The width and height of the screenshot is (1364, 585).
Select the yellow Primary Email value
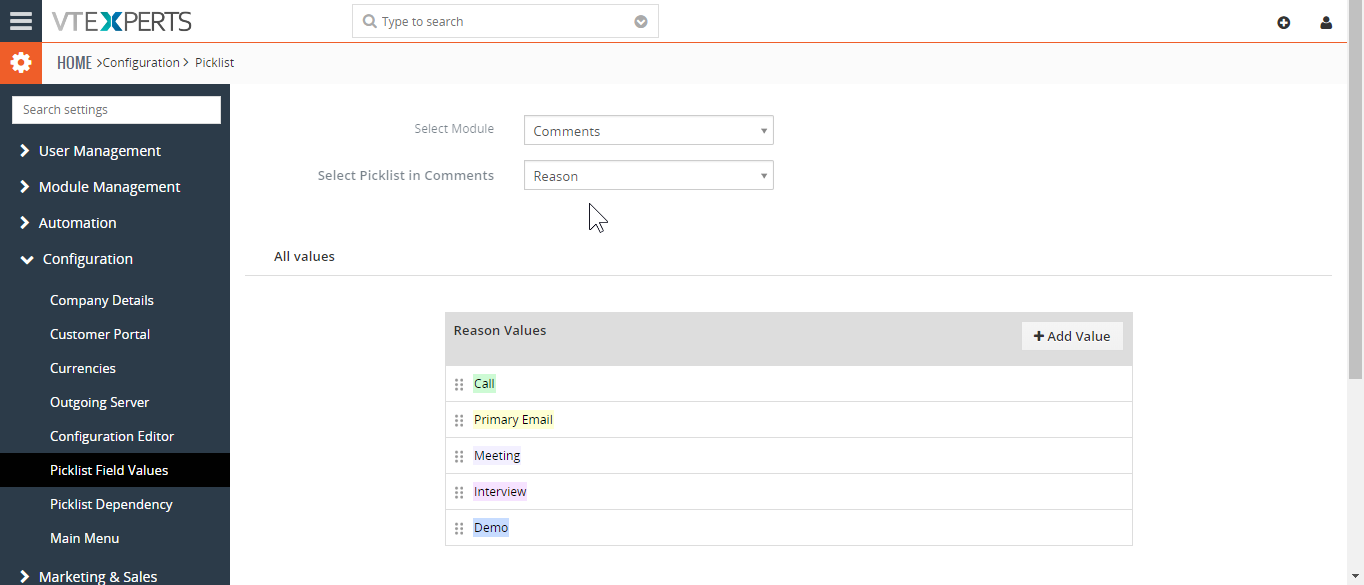[x=513, y=420]
